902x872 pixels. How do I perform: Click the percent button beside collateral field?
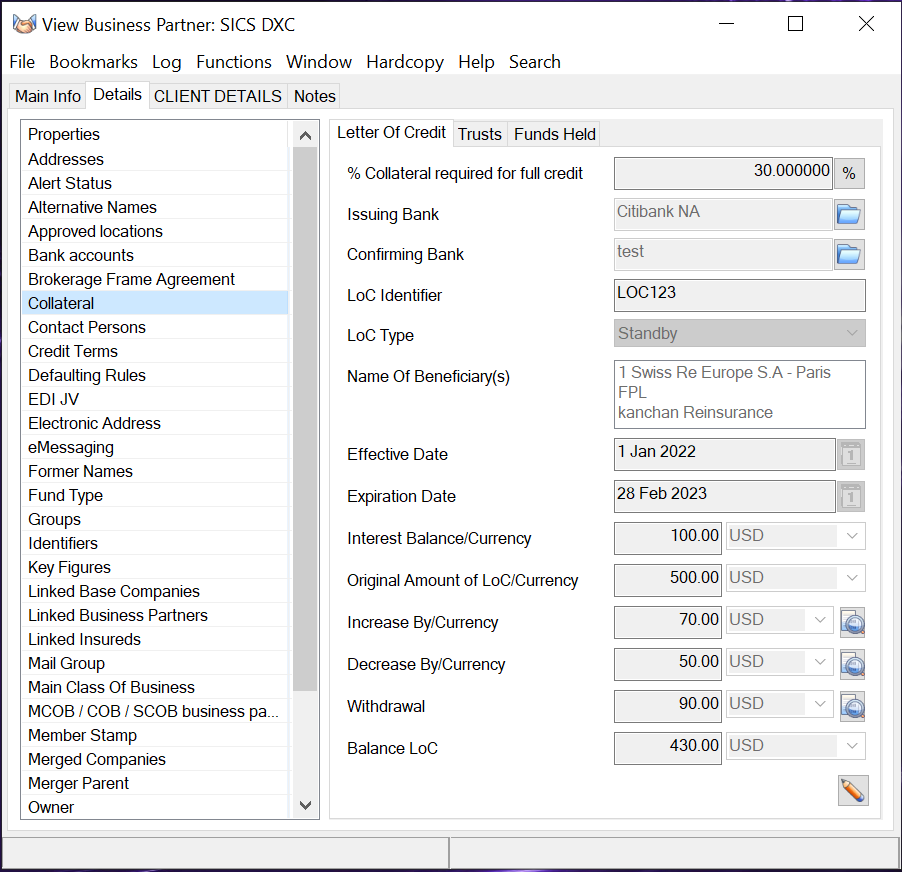[x=849, y=173]
